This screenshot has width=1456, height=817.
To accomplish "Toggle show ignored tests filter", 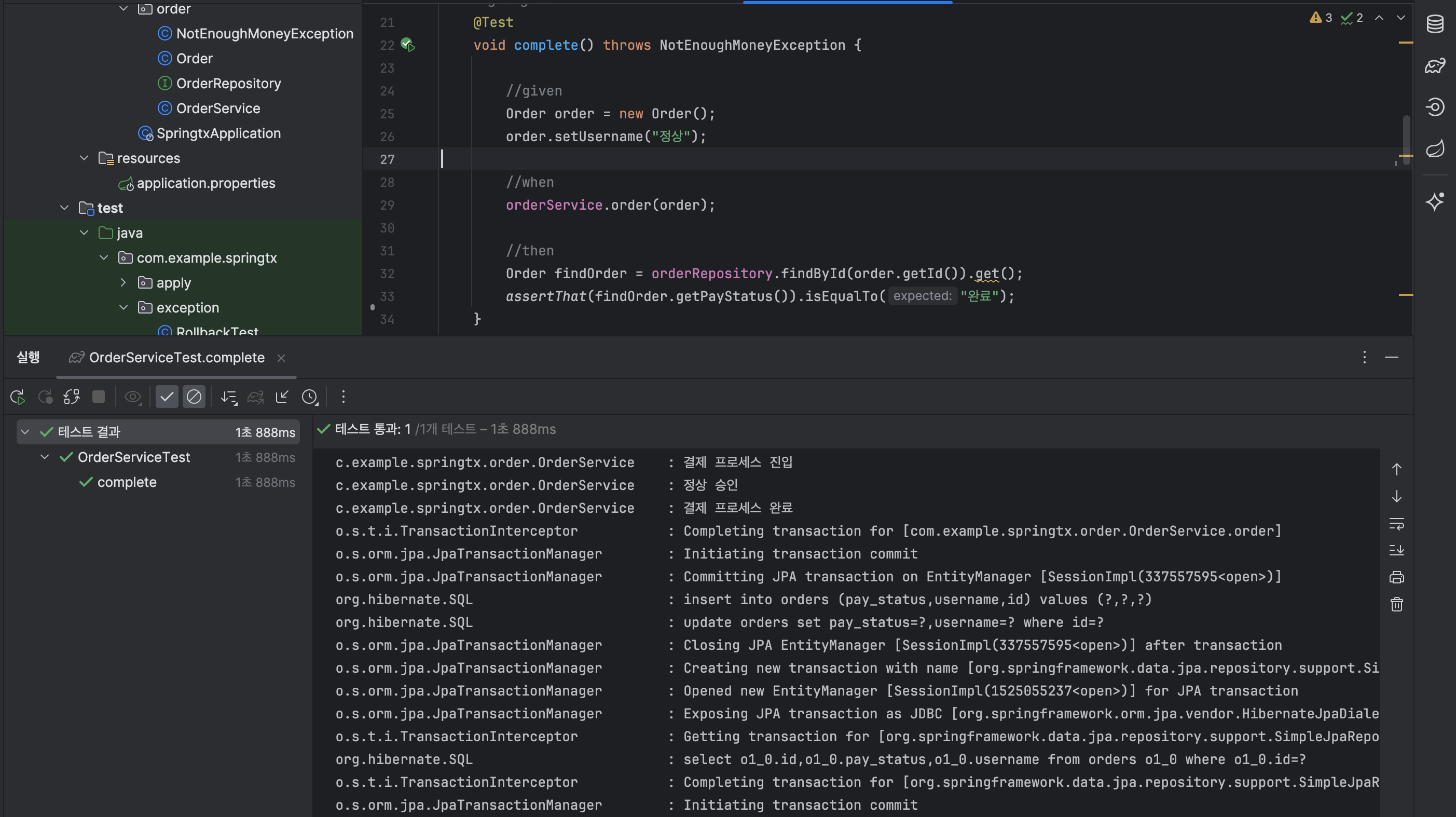I will point(194,397).
